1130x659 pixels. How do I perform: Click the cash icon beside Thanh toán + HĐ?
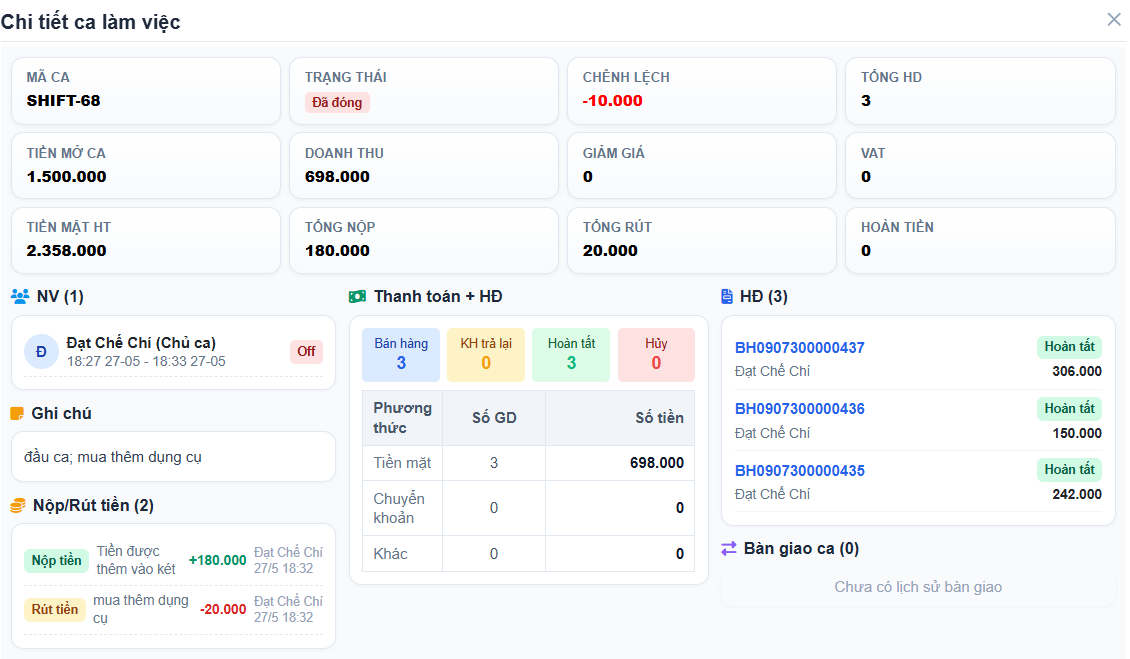[357, 296]
